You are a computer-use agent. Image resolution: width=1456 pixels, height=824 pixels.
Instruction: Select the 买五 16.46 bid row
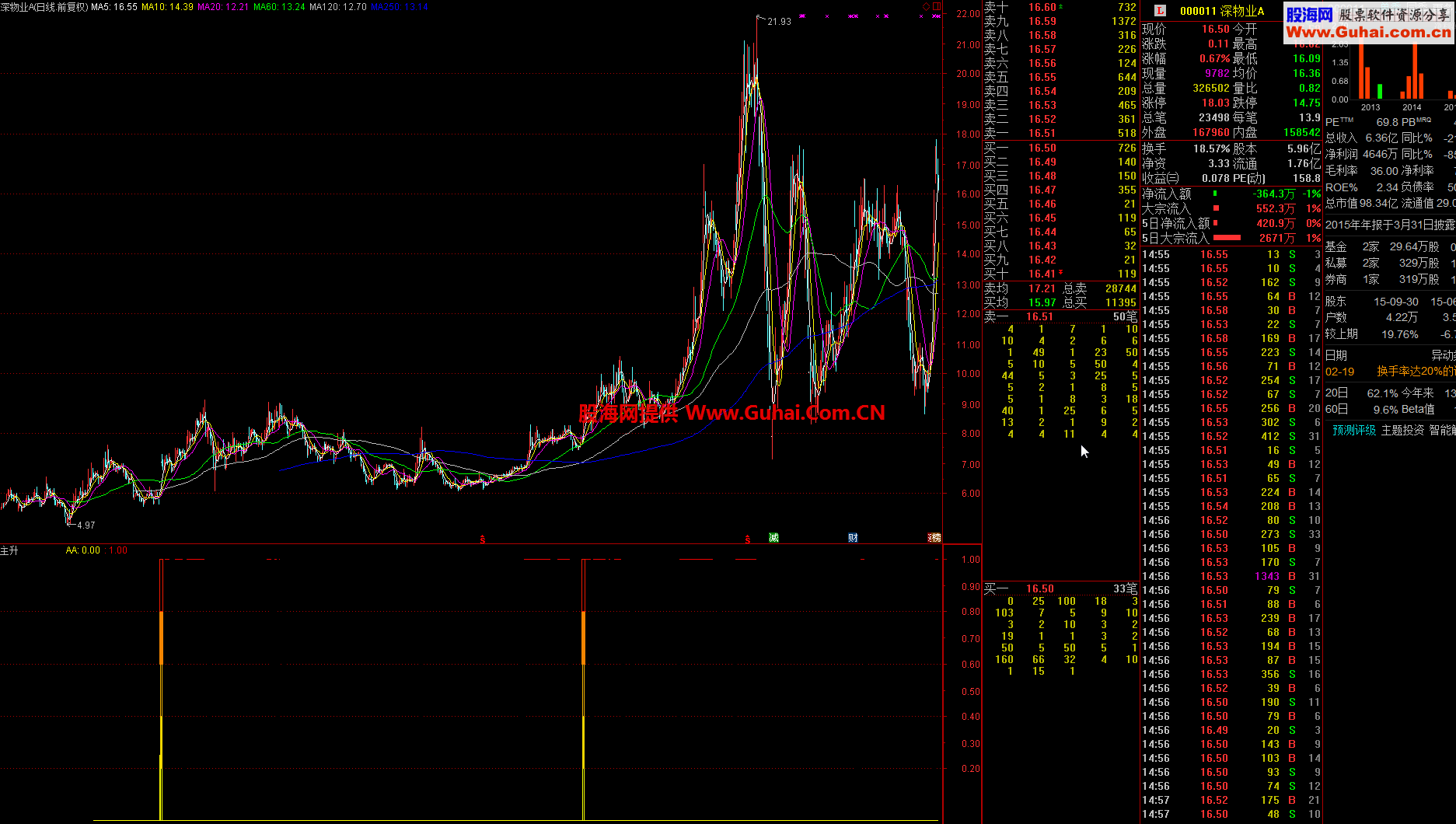1060,204
